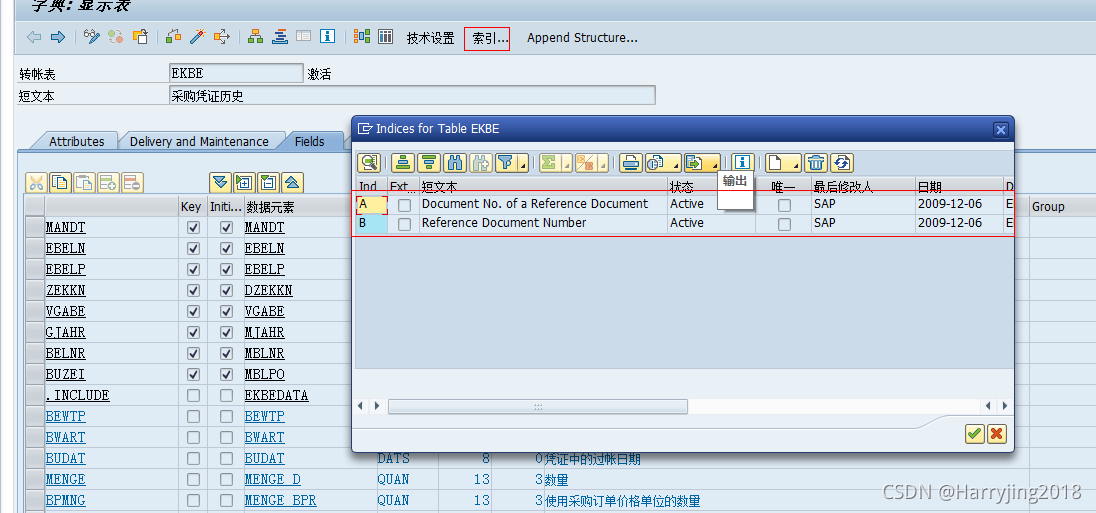Toggle Display/Change glasses-pencil icon
Screen dimensions: 1096x513
click(92, 37)
